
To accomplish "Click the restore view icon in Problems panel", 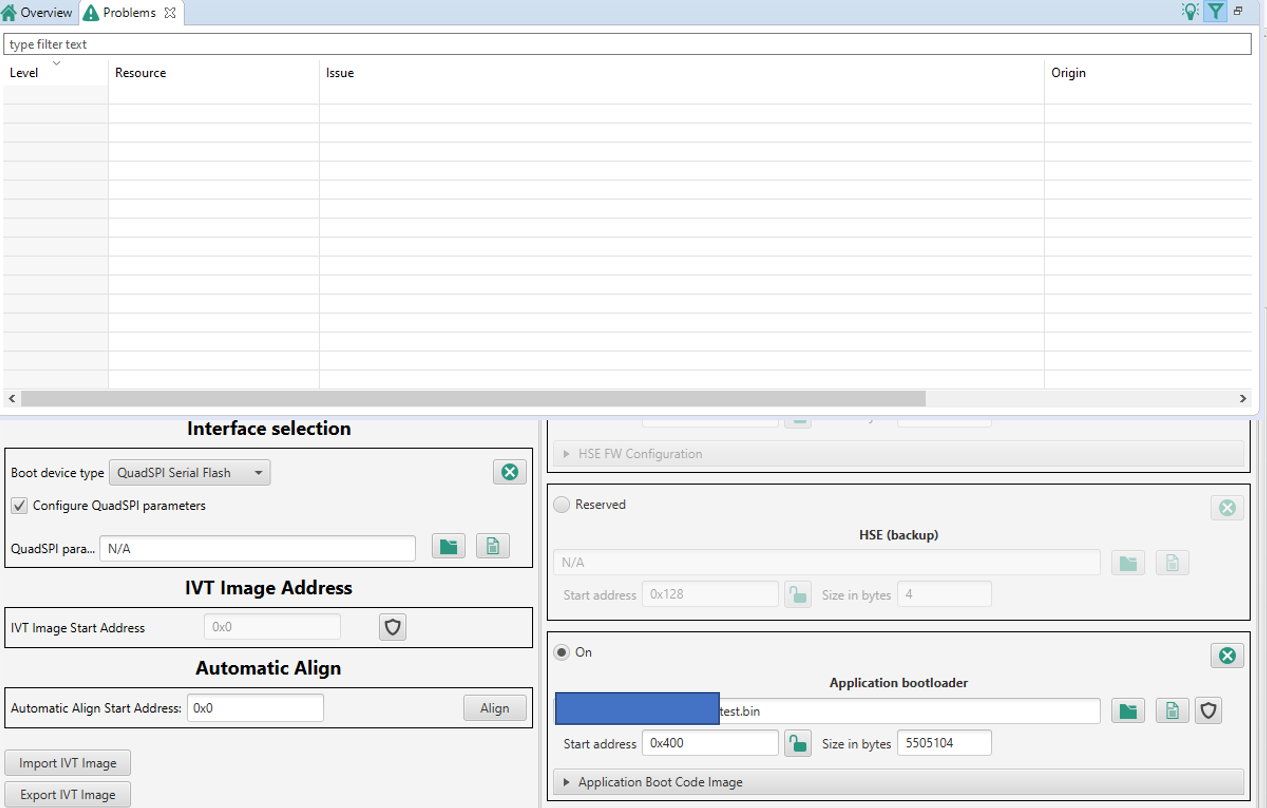I will coord(1238,11).
